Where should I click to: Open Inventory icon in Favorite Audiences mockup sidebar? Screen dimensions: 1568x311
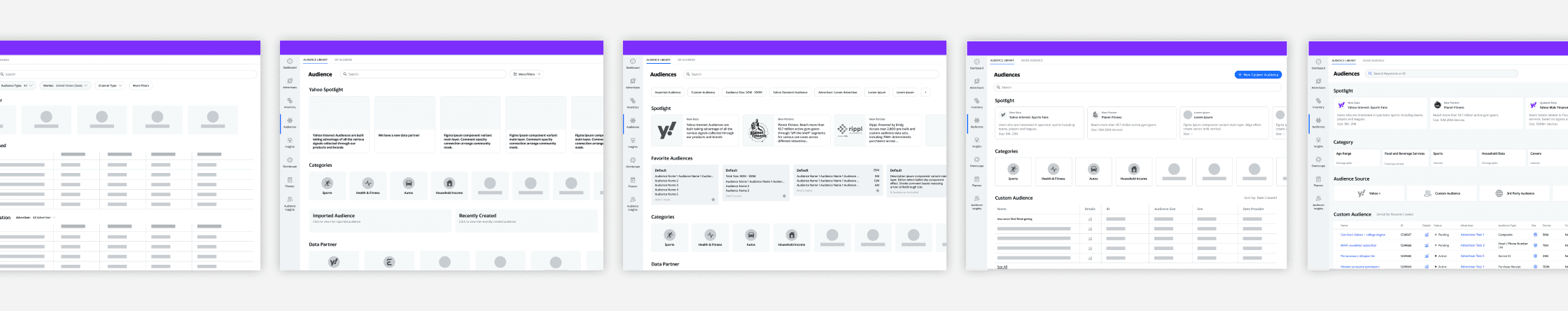633,101
